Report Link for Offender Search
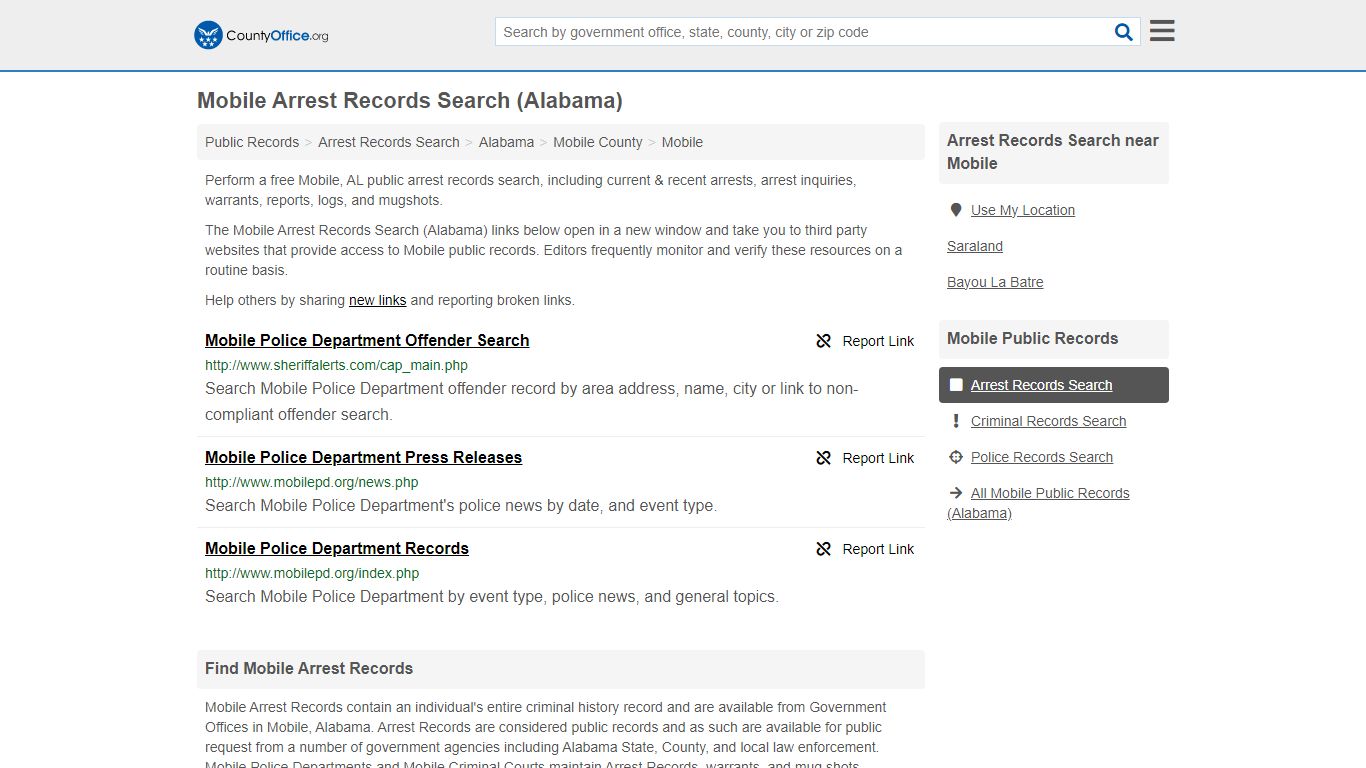Image resolution: width=1366 pixels, height=768 pixels. [x=865, y=341]
